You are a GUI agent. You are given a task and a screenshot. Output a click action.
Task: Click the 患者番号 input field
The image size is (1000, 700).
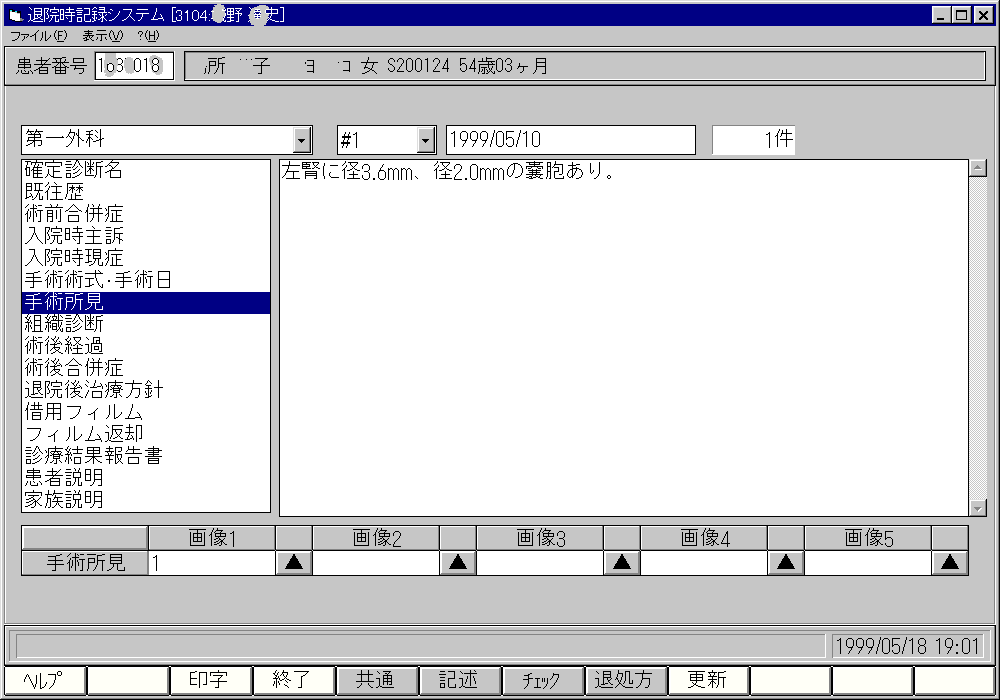134,66
